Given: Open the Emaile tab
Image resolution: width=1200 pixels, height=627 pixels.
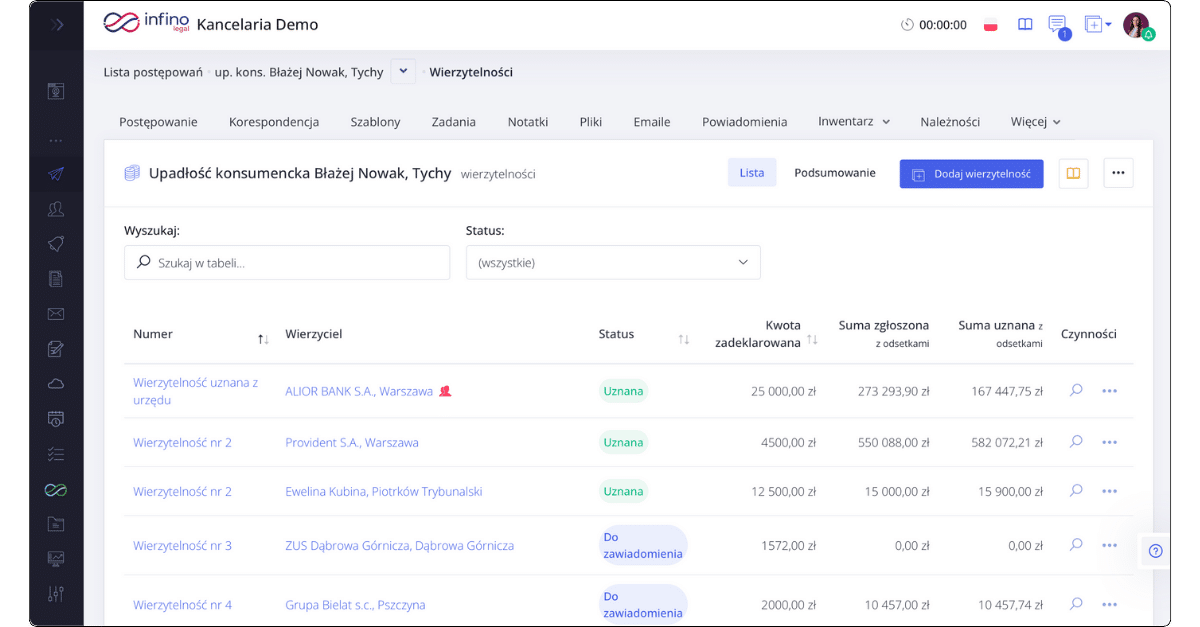Looking at the screenshot, I should point(652,122).
